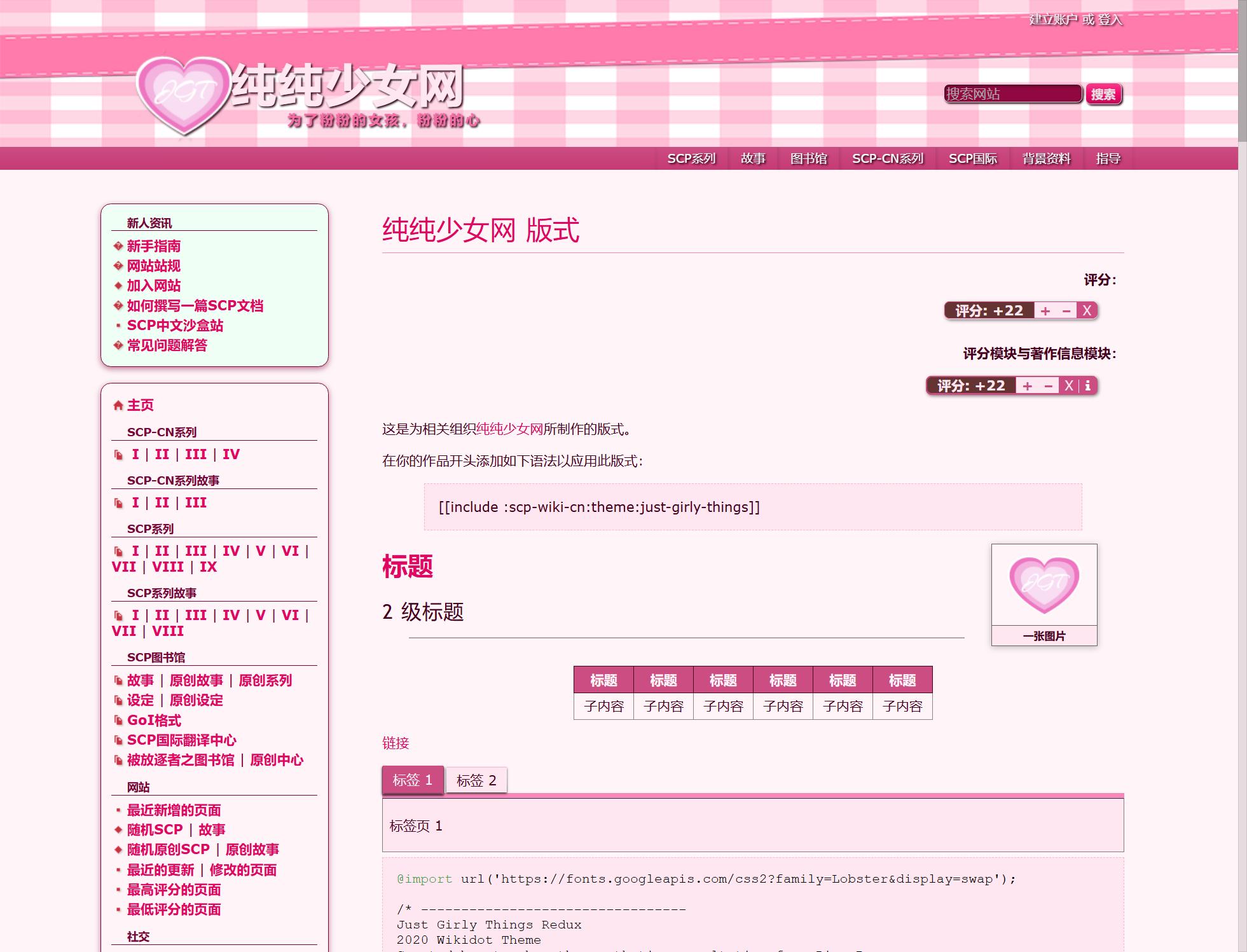Click the author info 'i' icon
The height and width of the screenshot is (952, 1247).
(1087, 385)
